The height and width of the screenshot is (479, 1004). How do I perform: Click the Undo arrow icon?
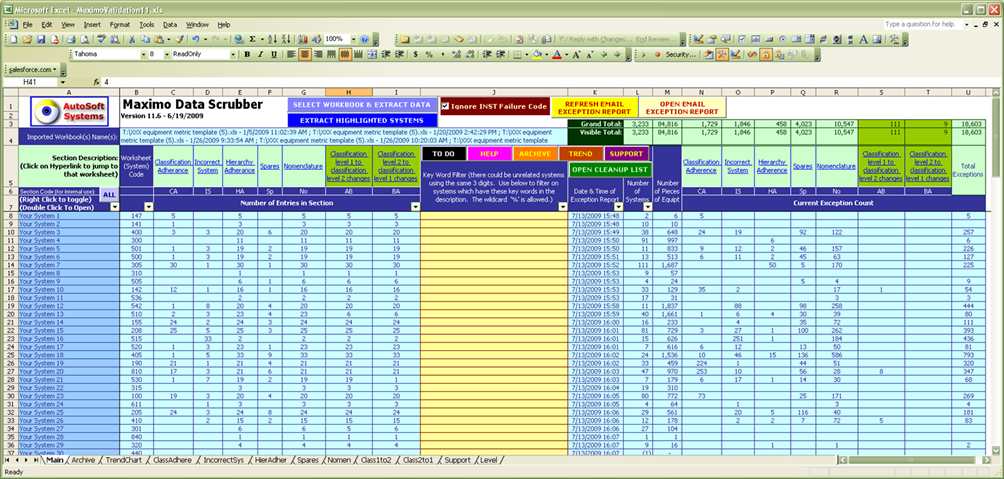pos(195,39)
